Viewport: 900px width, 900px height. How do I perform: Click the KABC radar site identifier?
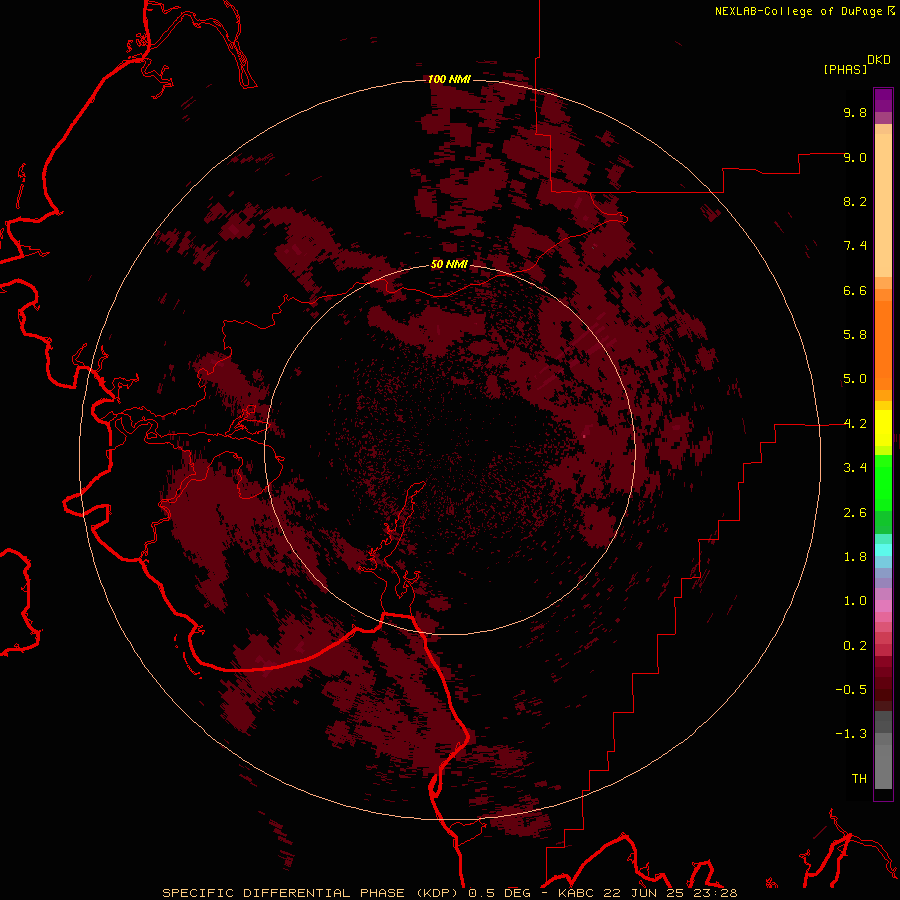[x=577, y=893]
